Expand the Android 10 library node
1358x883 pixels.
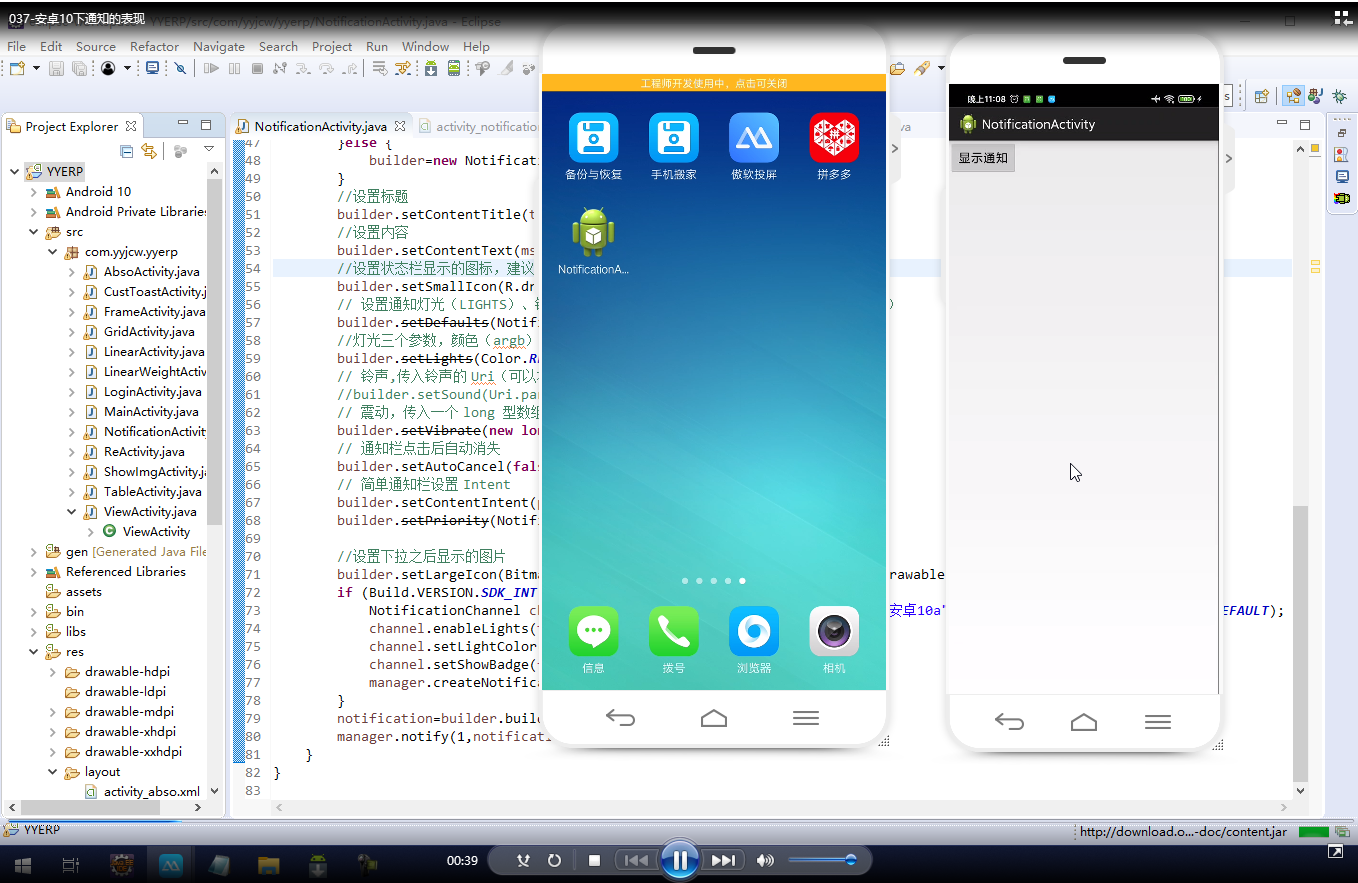coord(34,192)
